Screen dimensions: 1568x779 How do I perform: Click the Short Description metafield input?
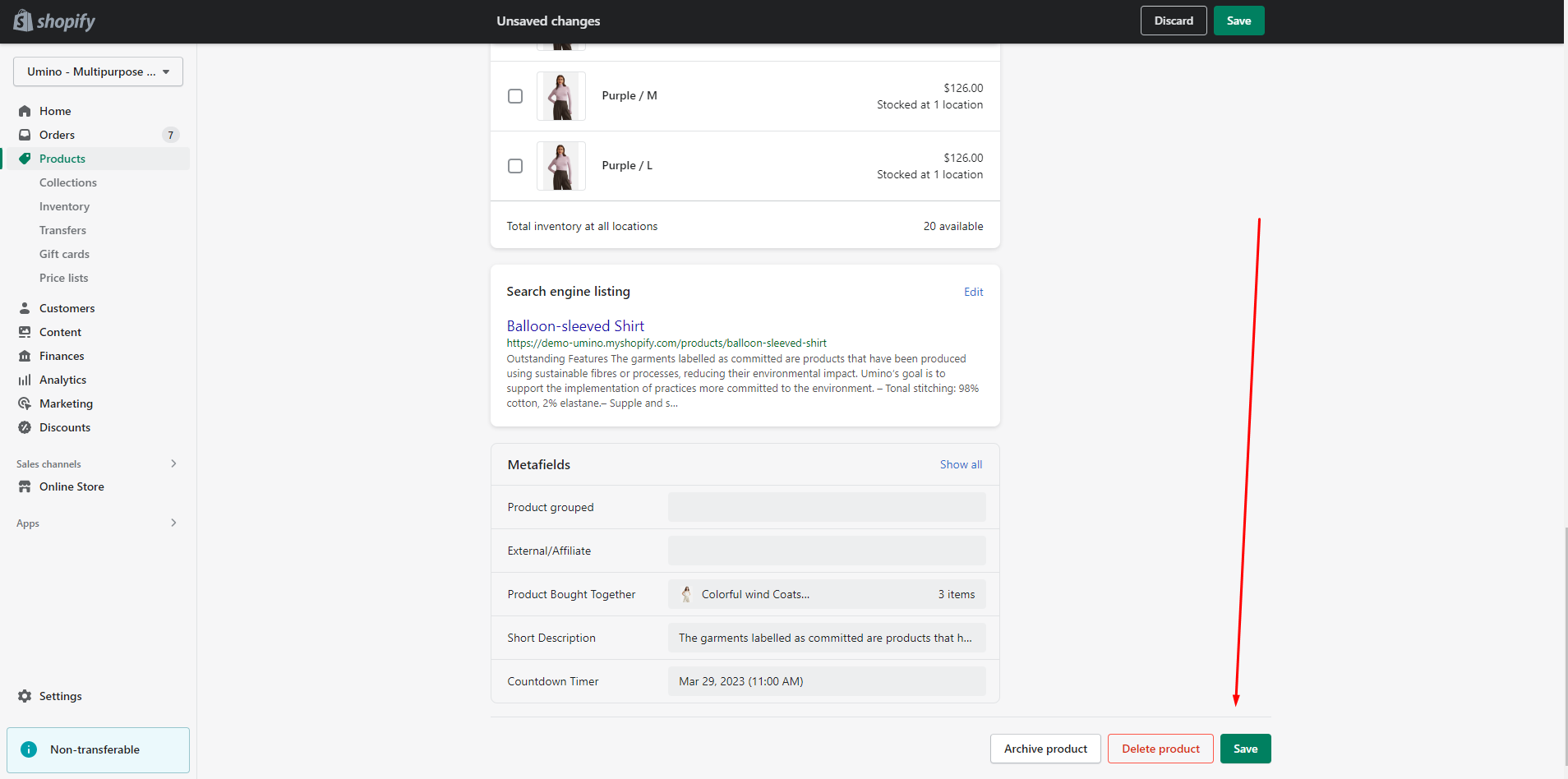[826, 638]
